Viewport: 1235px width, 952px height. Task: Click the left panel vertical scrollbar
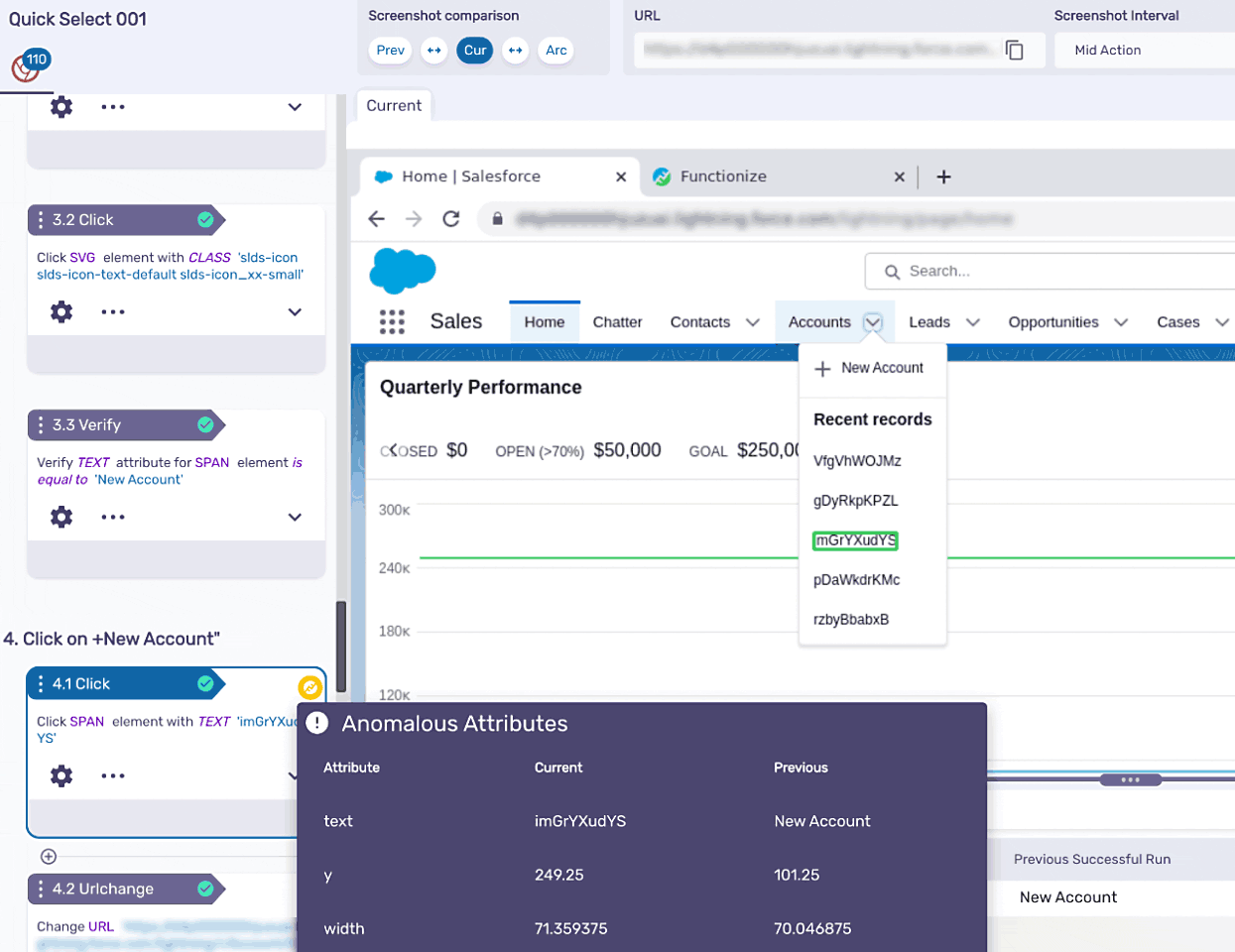(341, 647)
